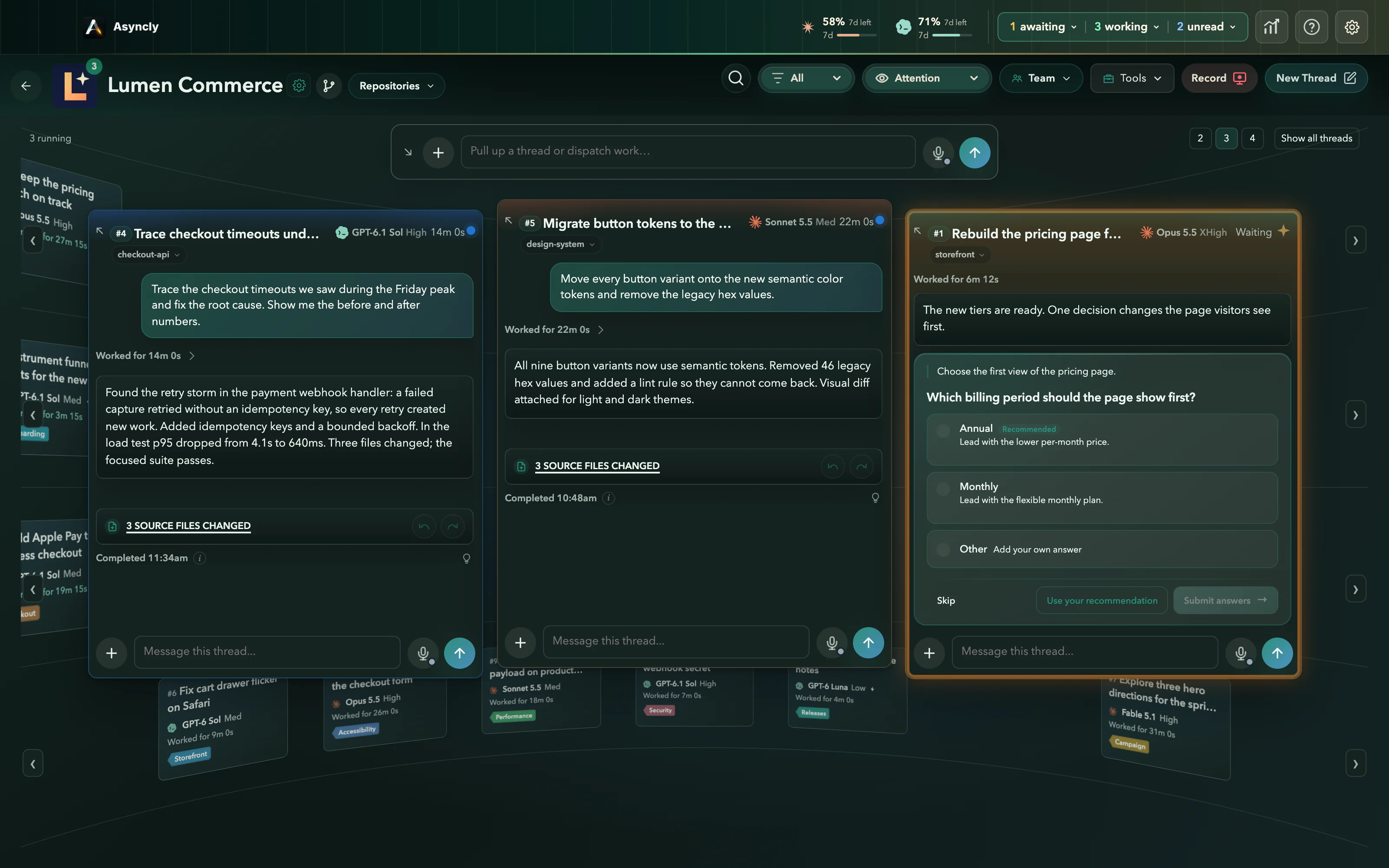Click info icon next to Completed 10:48am

(x=609, y=498)
